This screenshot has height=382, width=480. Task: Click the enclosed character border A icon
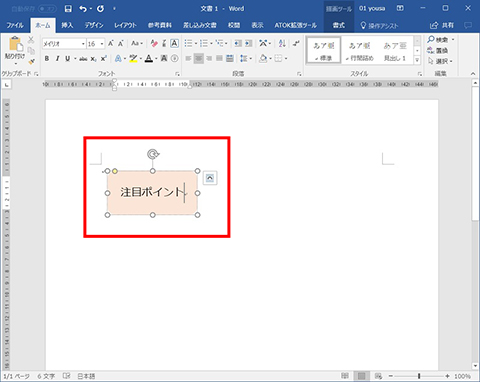(174, 43)
